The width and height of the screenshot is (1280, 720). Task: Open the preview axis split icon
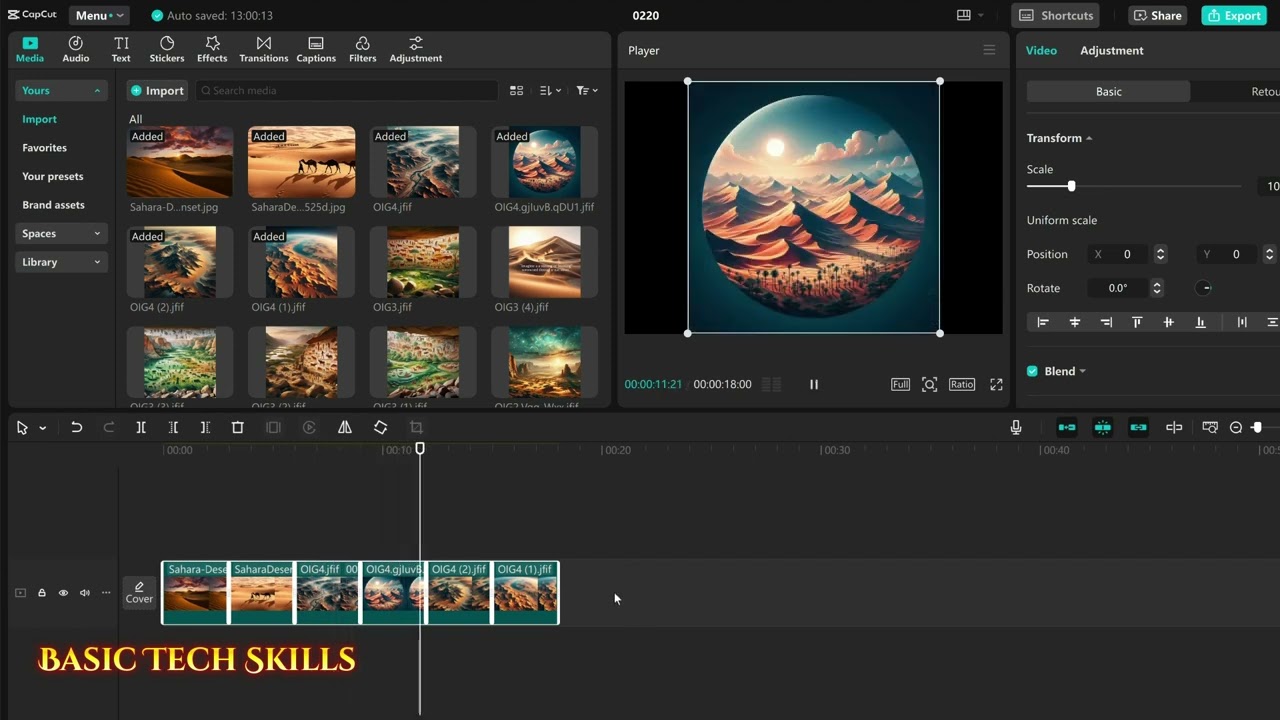click(1174, 427)
